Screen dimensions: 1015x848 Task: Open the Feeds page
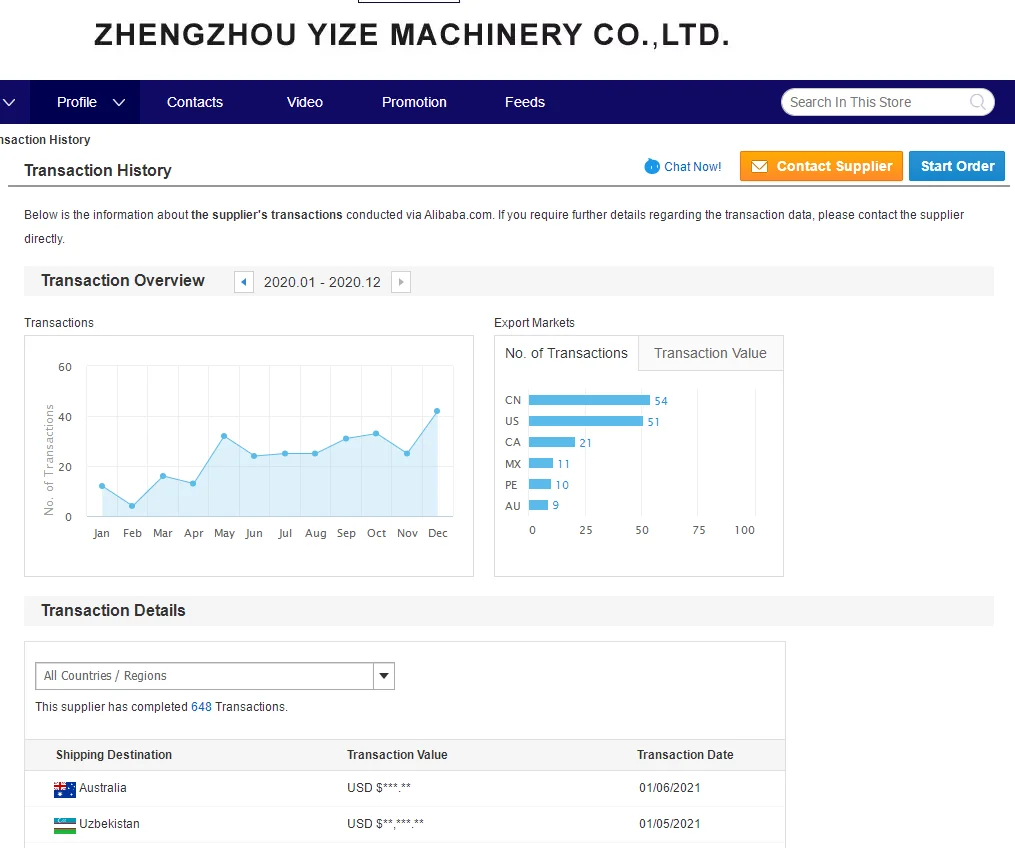tap(525, 102)
